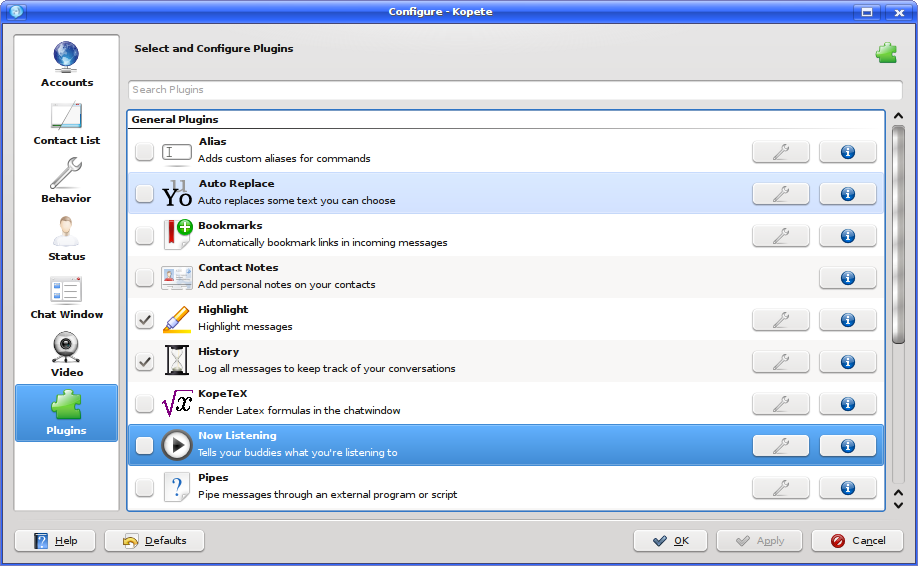The height and width of the screenshot is (566, 918).
Task: Show info about the Highlight plugin
Action: (x=848, y=320)
